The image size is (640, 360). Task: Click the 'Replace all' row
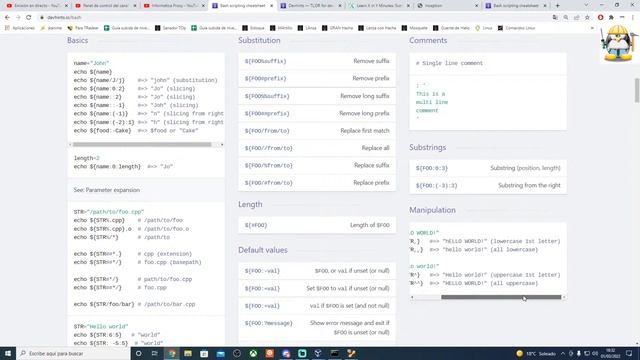[x=317, y=148]
